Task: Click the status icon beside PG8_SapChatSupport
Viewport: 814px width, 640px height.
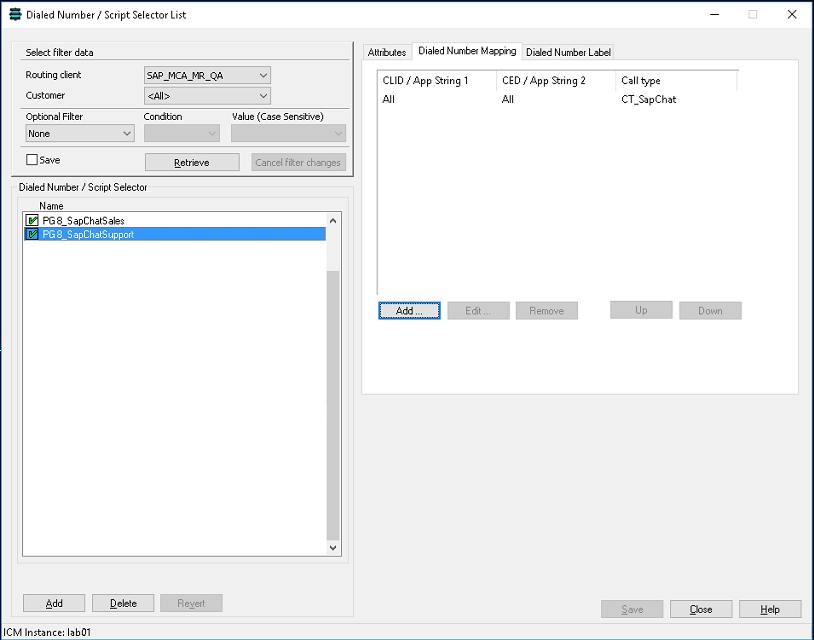Action: pyautogui.click(x=32, y=235)
